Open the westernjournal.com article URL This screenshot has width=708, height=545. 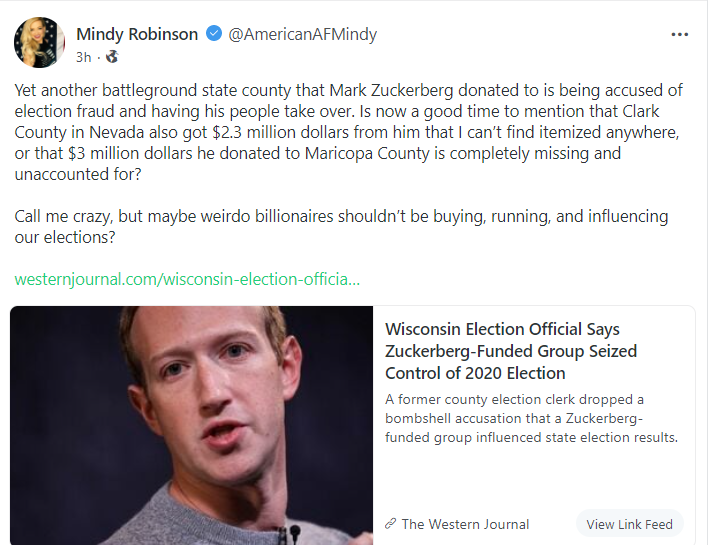[187, 278]
